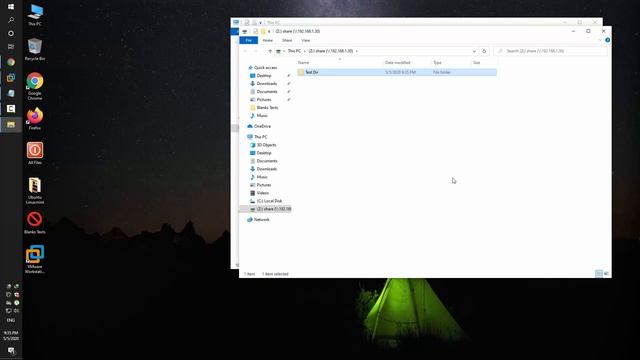The height and width of the screenshot is (360, 640).
Task: Select the Ubuntu Linuxmint archive icon on desktop
Action: tap(35, 191)
